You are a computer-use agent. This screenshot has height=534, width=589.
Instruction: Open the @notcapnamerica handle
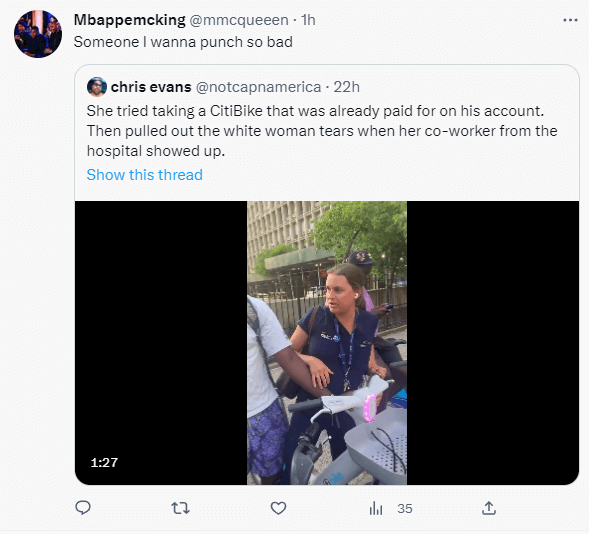258,87
